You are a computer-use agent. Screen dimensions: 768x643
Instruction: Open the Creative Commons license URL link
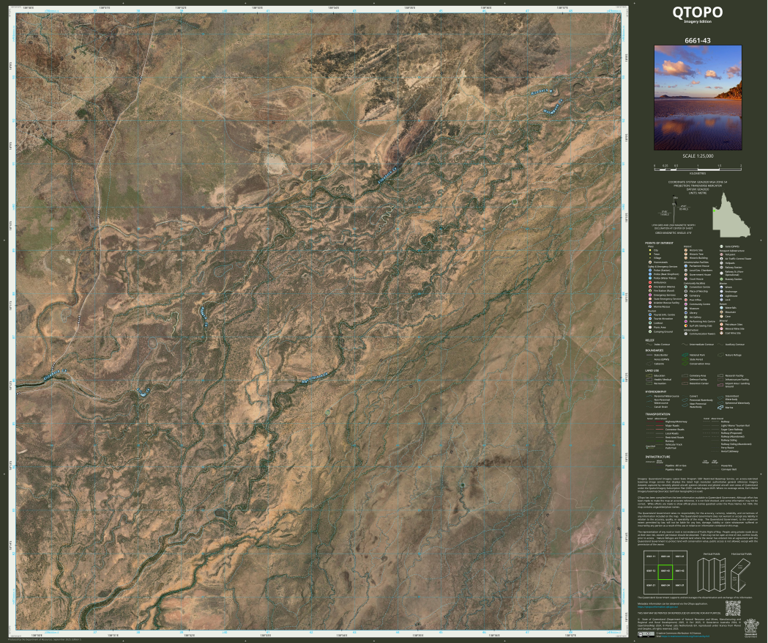tap(685, 636)
